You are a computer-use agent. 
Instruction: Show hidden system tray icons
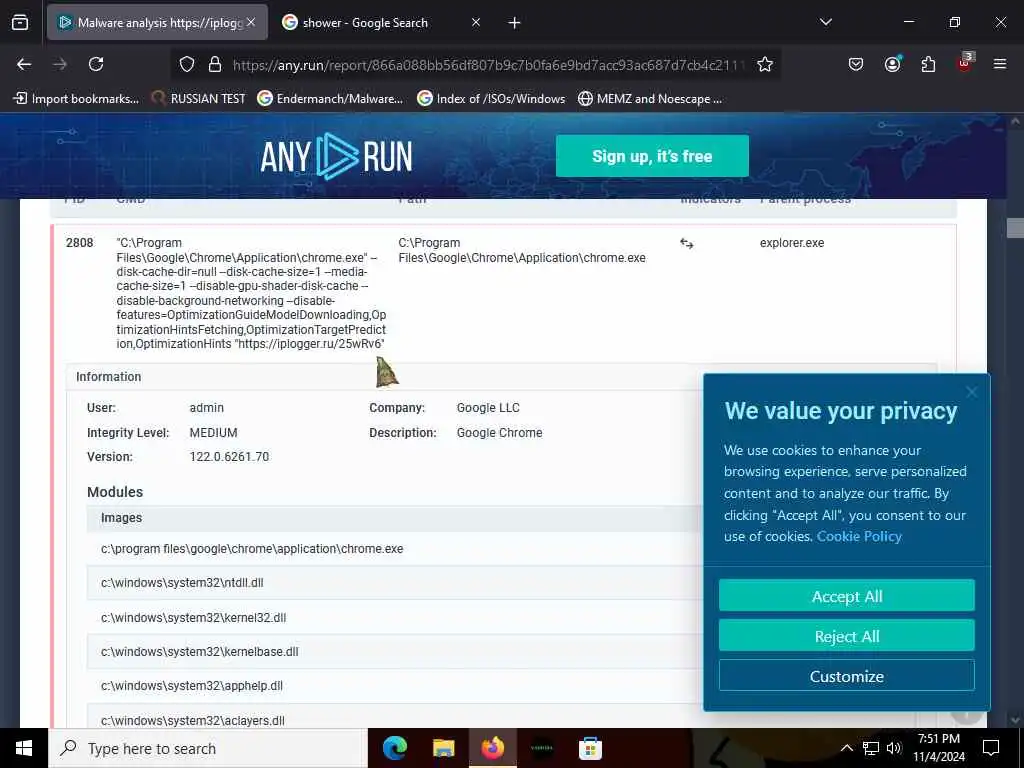pyautogui.click(x=846, y=748)
